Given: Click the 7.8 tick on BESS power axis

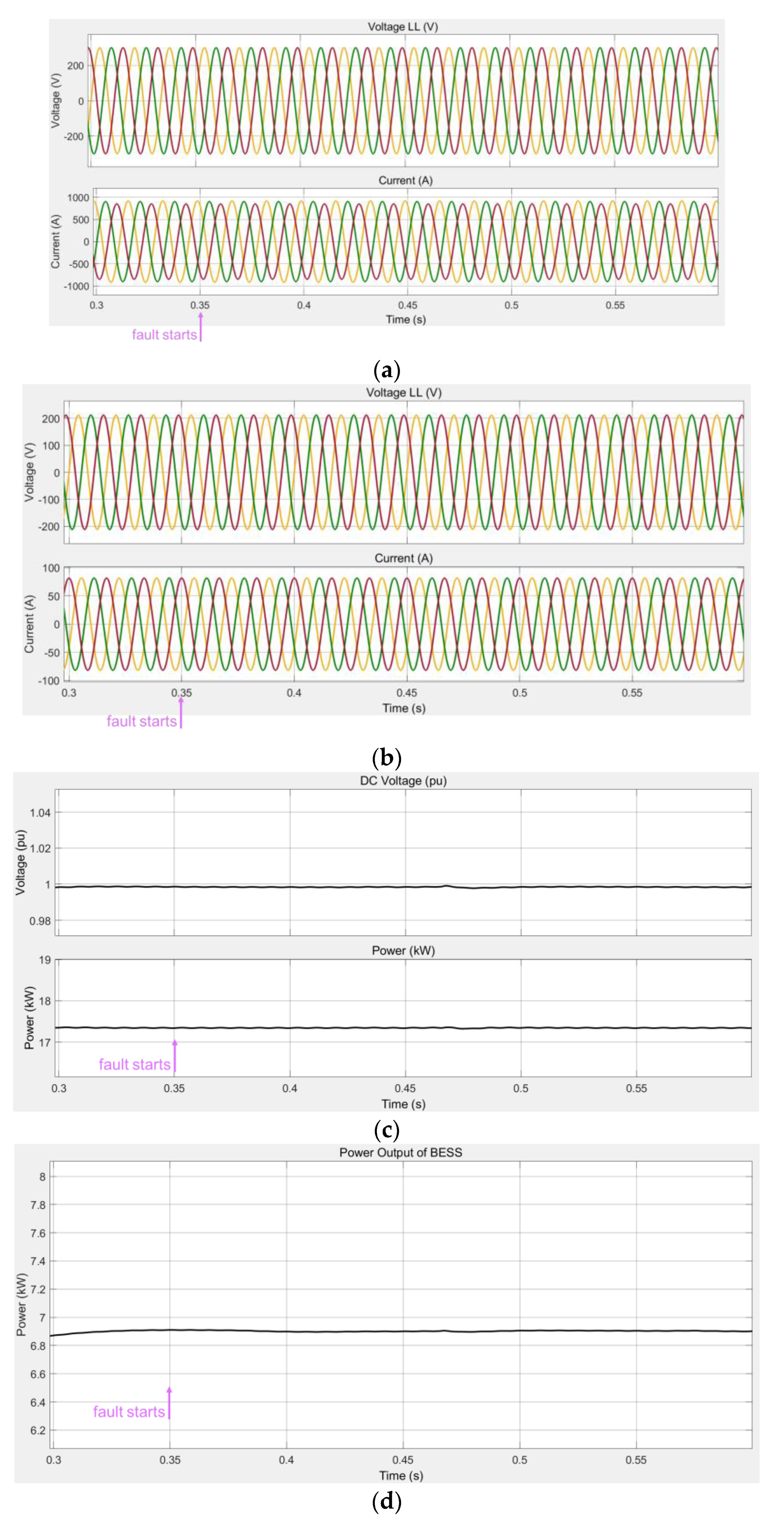Looking at the screenshot, I should pyautogui.click(x=37, y=1205).
